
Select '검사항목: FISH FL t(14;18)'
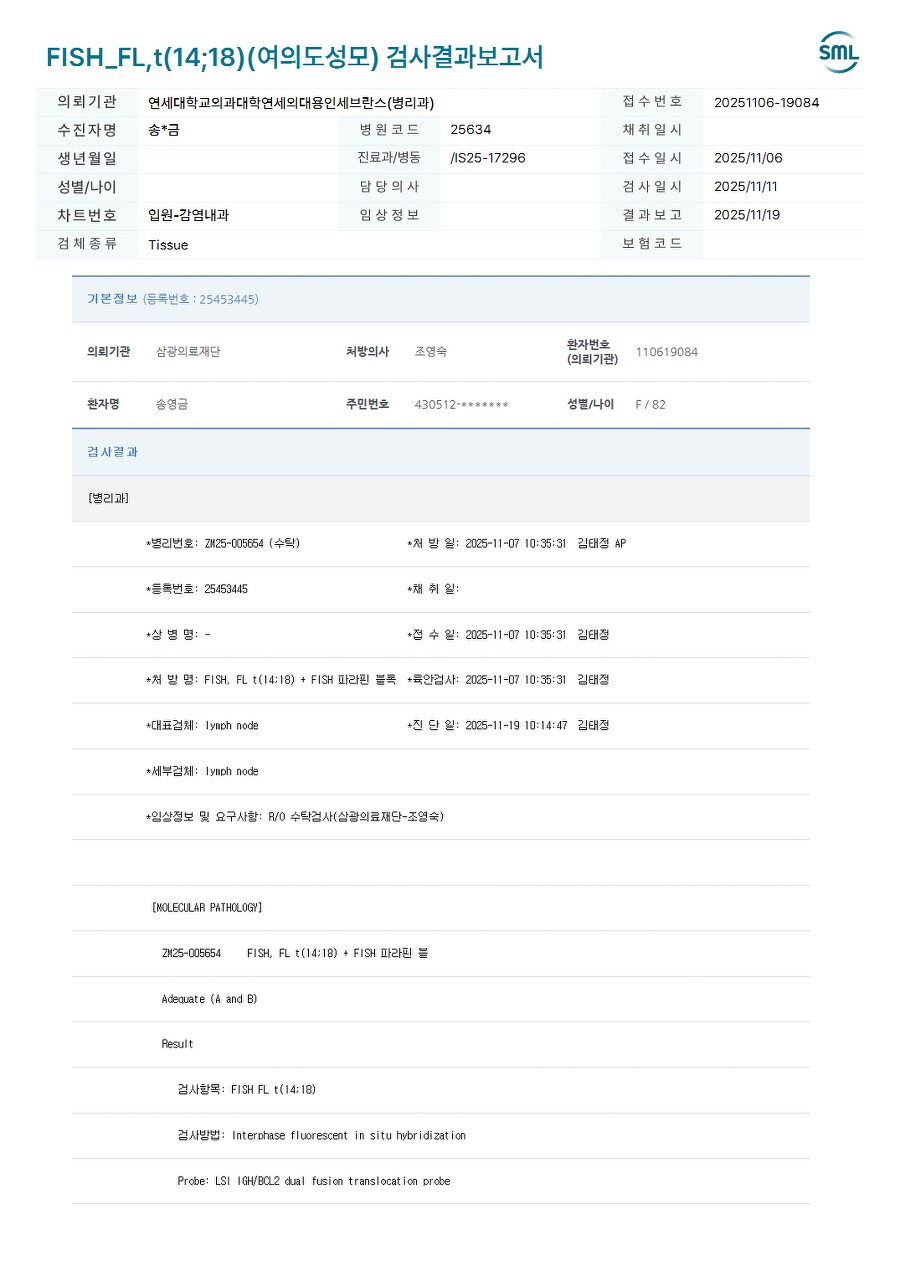pyautogui.click(x=247, y=1089)
